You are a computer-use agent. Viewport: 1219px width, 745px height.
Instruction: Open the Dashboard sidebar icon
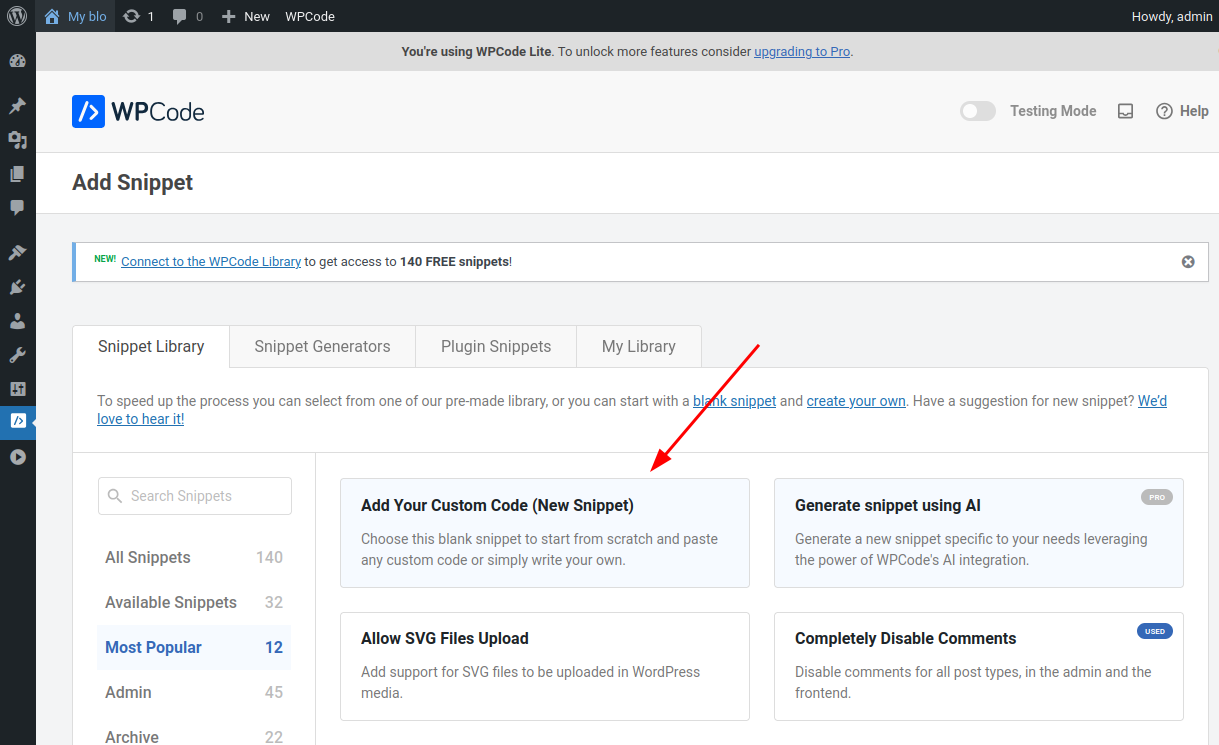pyautogui.click(x=17, y=61)
